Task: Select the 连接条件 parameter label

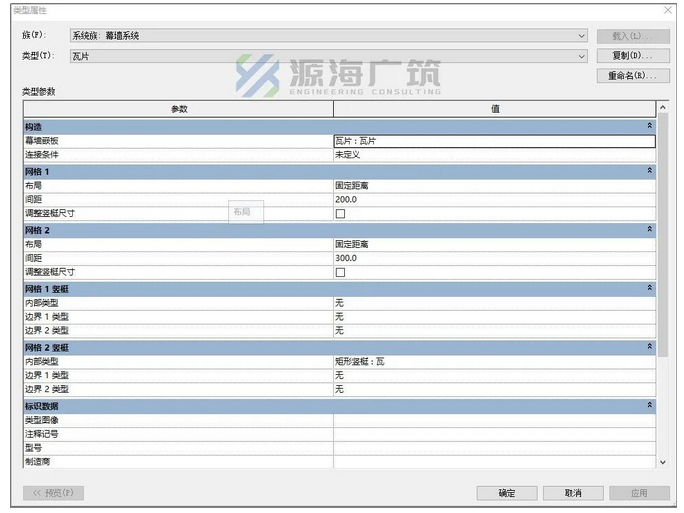Action: (x=41, y=155)
